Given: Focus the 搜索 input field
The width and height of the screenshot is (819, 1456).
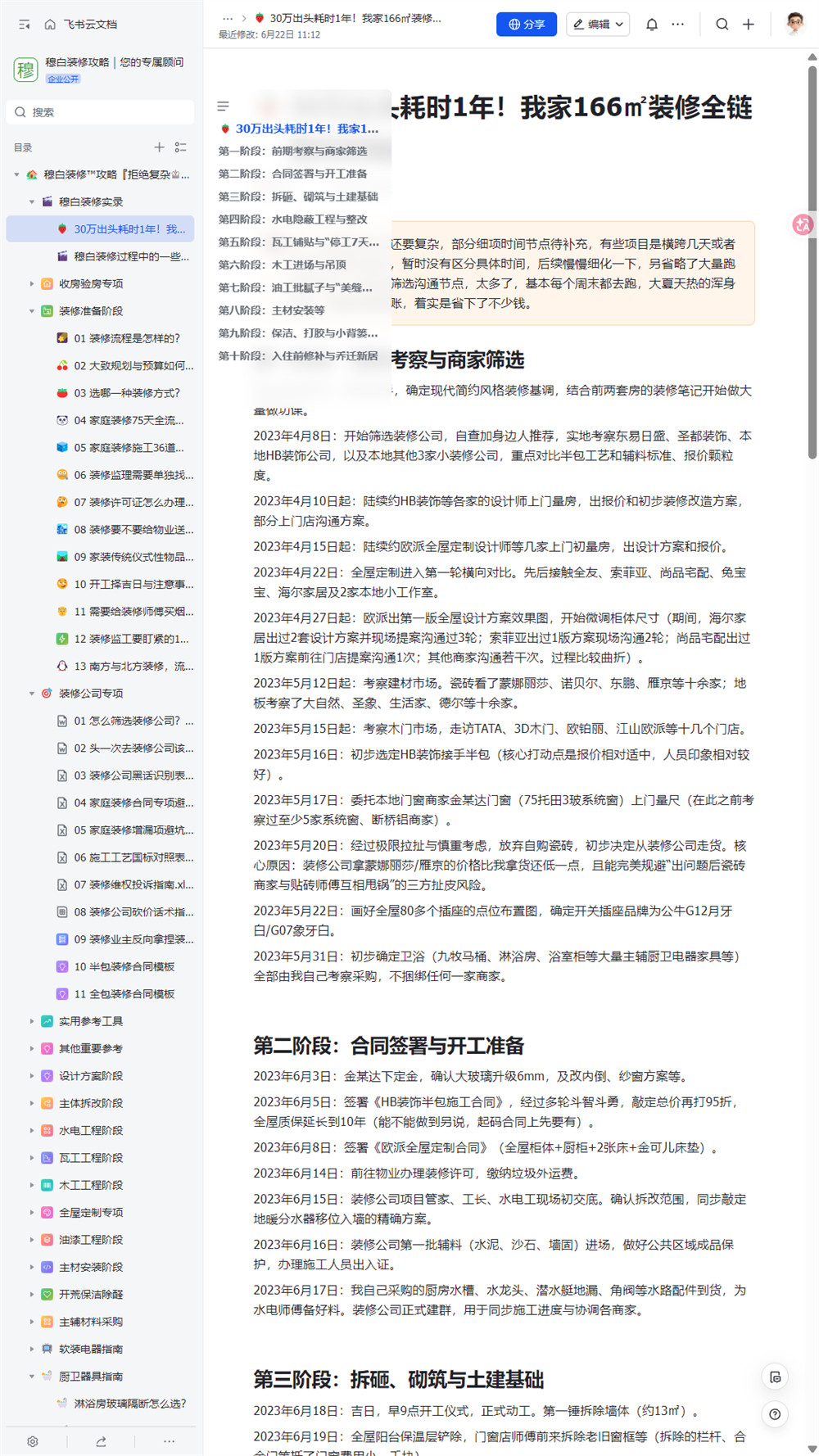Looking at the screenshot, I should pyautogui.click(x=101, y=112).
